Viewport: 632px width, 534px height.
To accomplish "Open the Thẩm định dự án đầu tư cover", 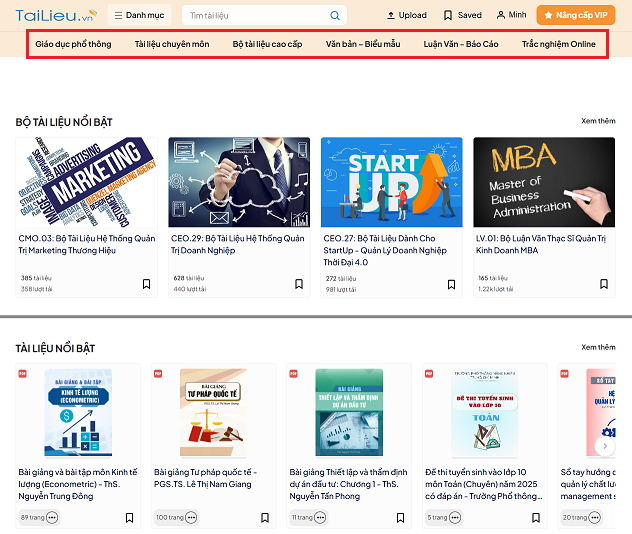I will (349, 413).
